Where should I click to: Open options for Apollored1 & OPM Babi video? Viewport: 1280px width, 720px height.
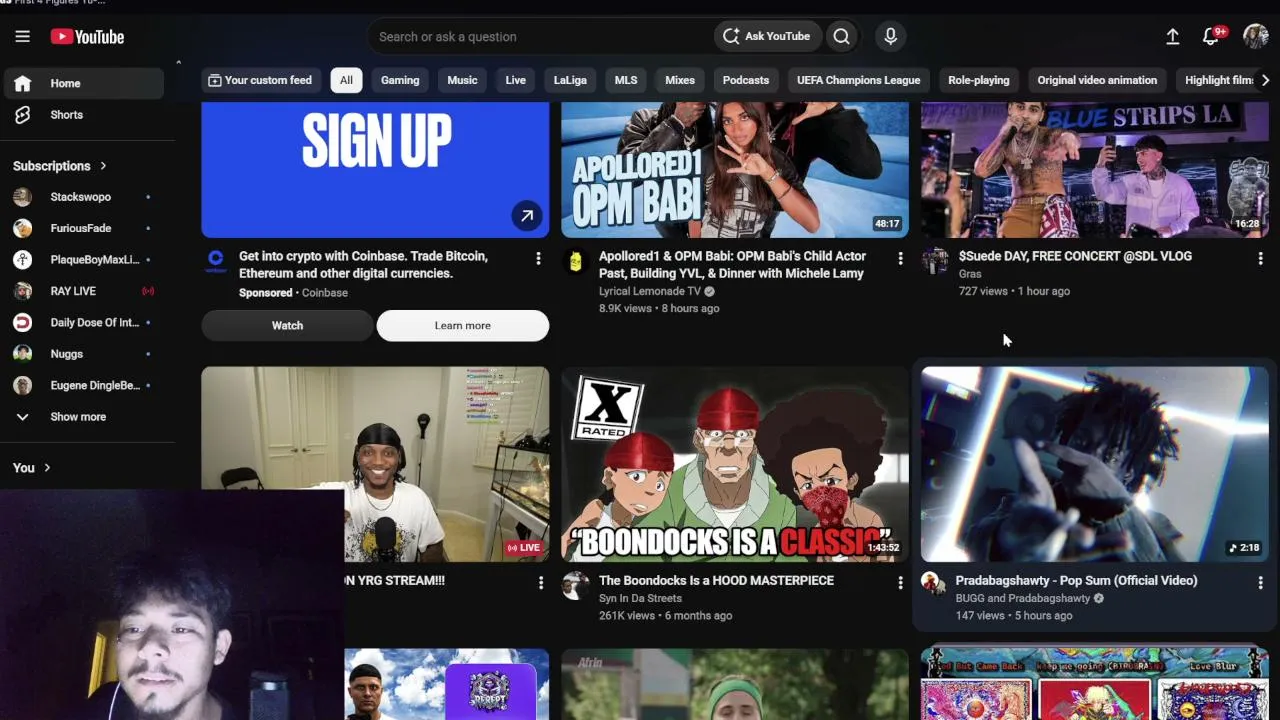pos(900,259)
